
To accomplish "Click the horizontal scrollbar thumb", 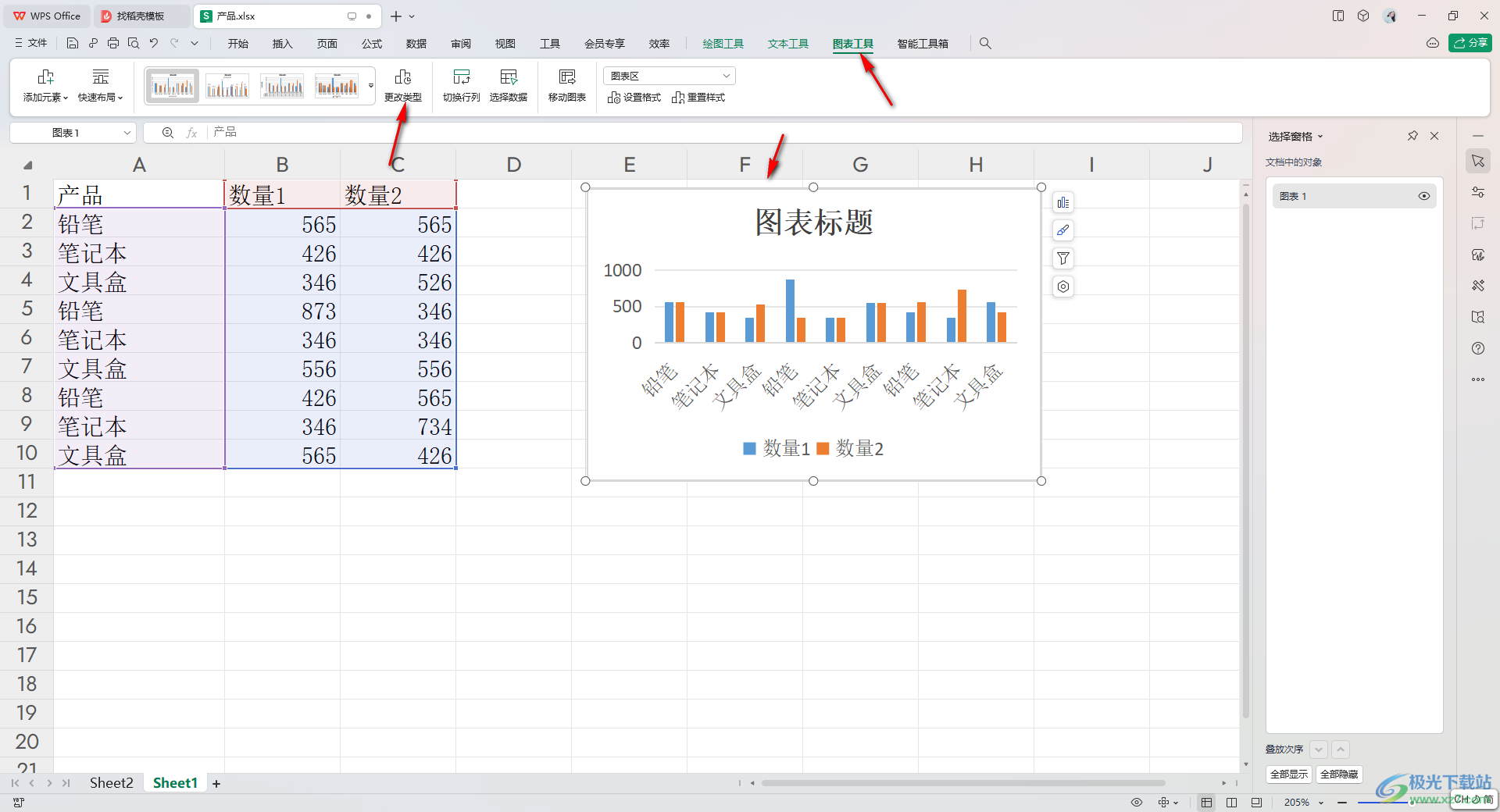I will click(x=963, y=783).
